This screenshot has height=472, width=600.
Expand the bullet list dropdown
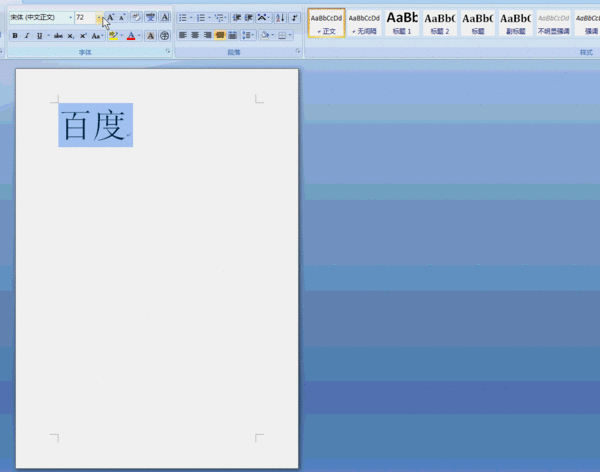(191, 18)
